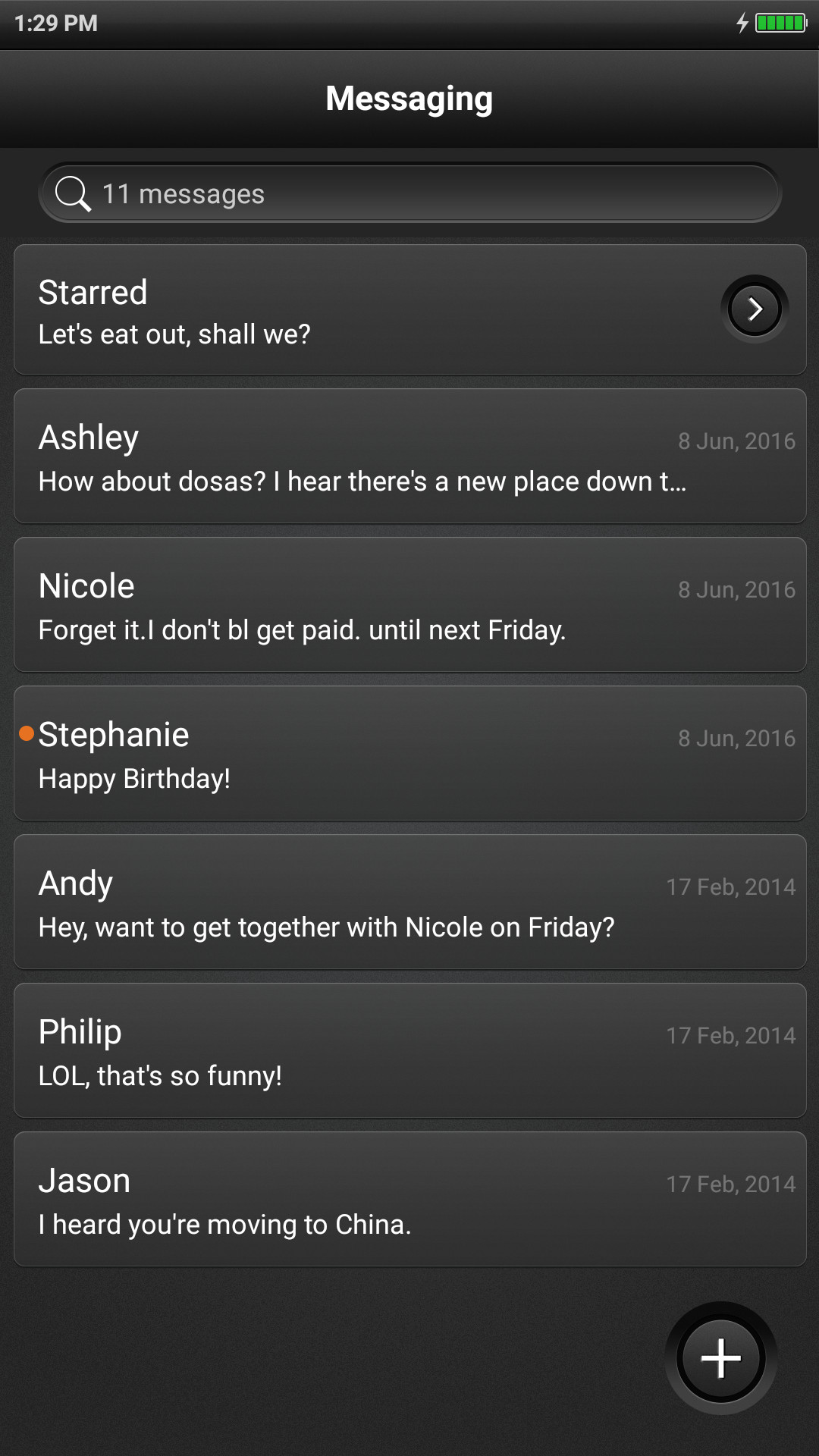
Task: Open Stephanie's Happy Birthday message
Action: (409, 753)
